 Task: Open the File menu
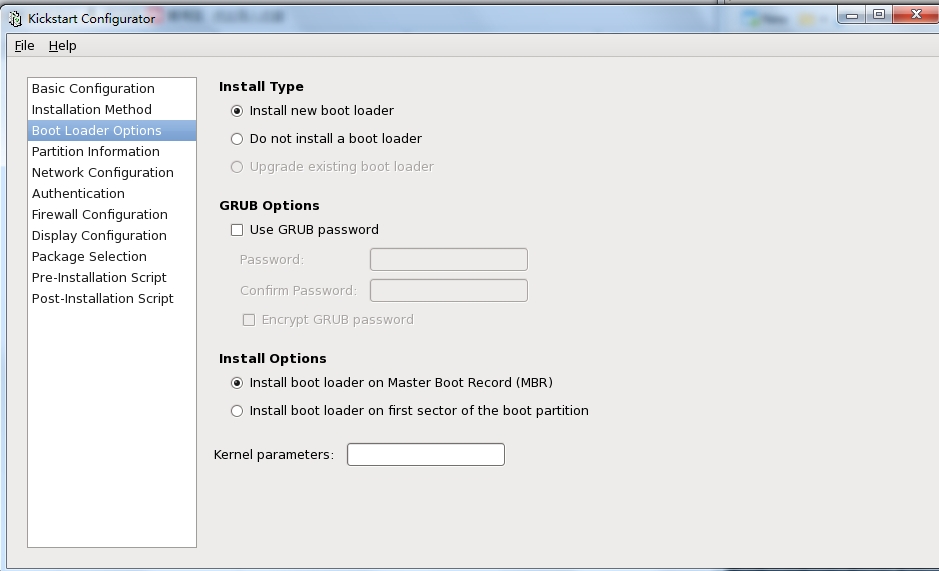pos(25,46)
